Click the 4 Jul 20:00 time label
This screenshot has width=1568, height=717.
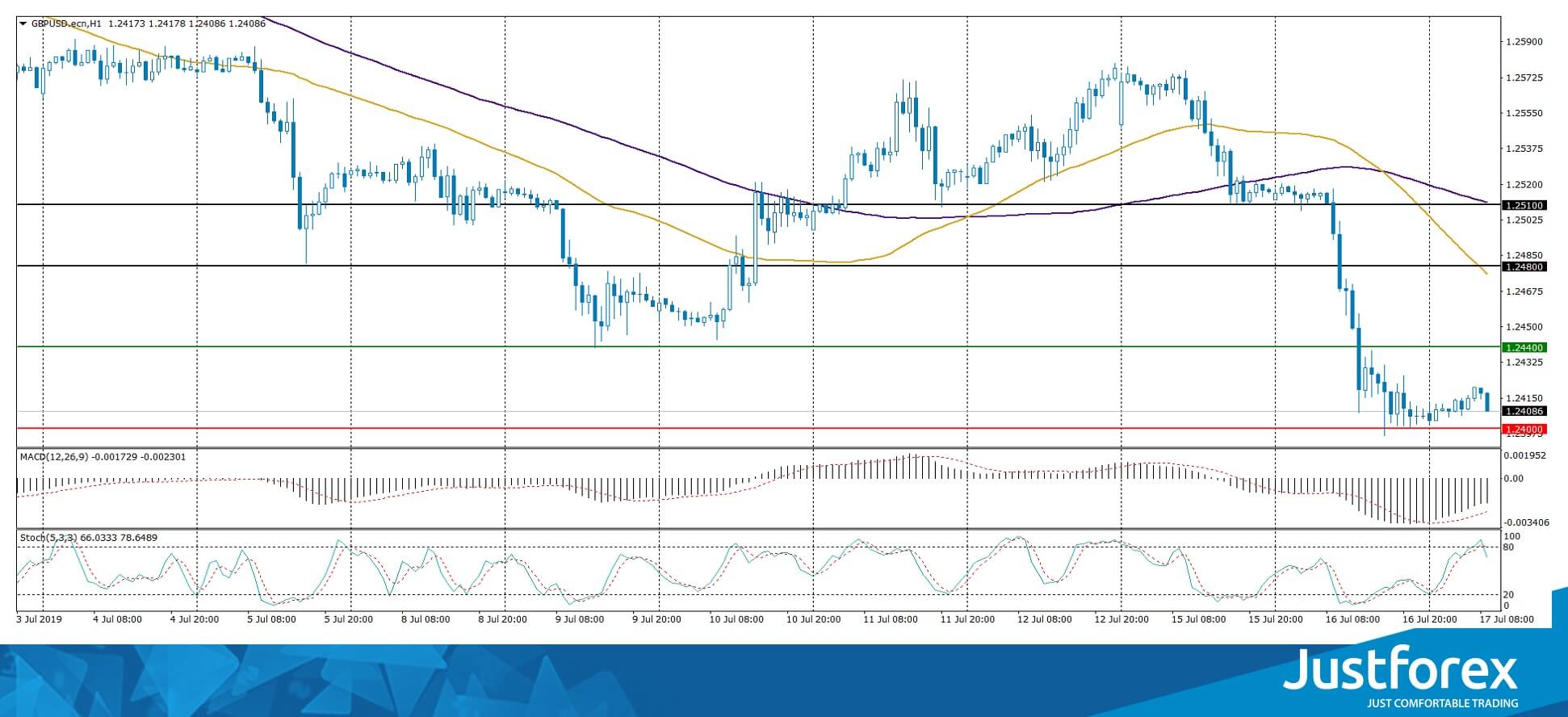[x=195, y=619]
